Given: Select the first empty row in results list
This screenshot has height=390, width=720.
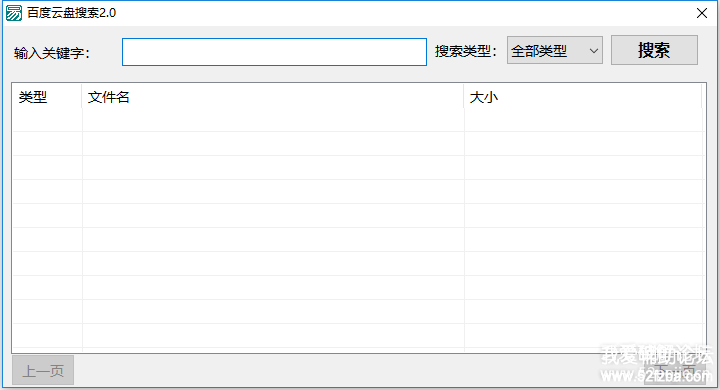Looking at the screenshot, I should click(x=358, y=120).
